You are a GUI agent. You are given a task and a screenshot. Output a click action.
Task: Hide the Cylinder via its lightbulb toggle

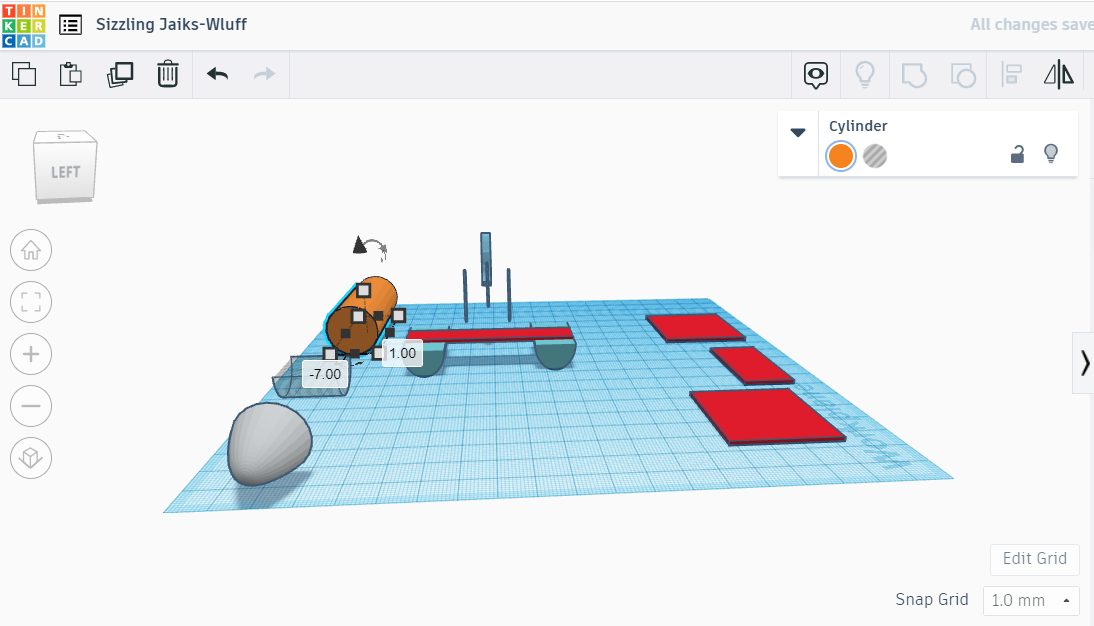[1051, 154]
